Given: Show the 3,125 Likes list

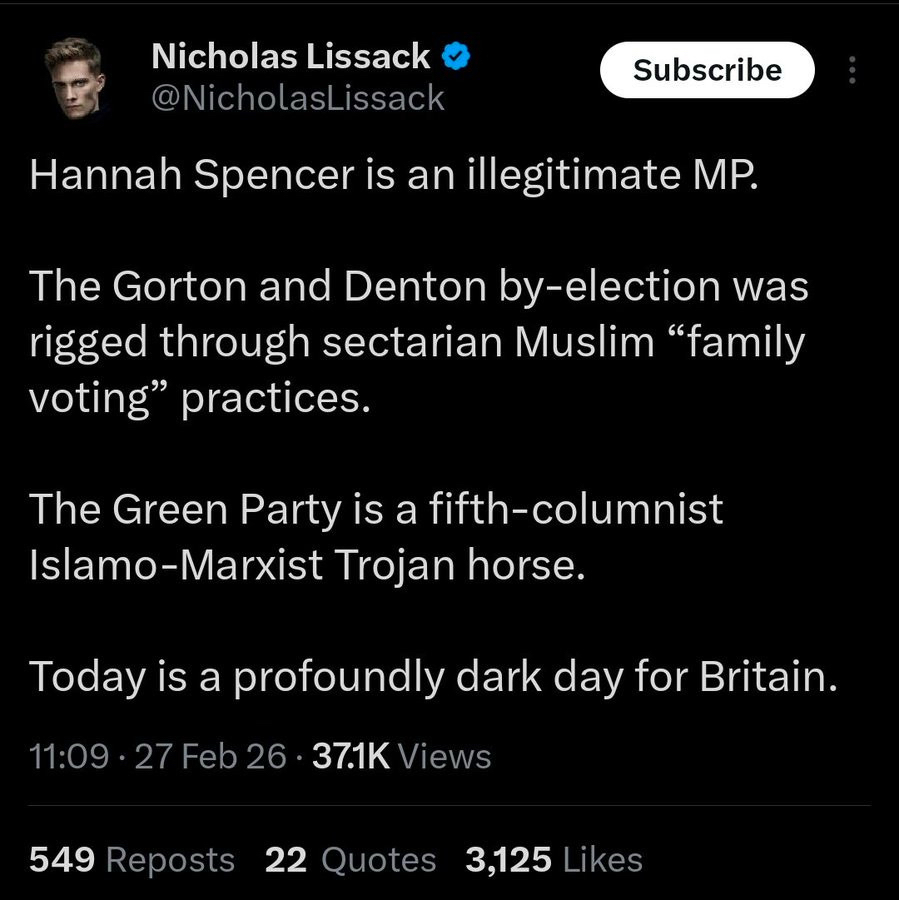Looking at the screenshot, I should coord(553,859).
